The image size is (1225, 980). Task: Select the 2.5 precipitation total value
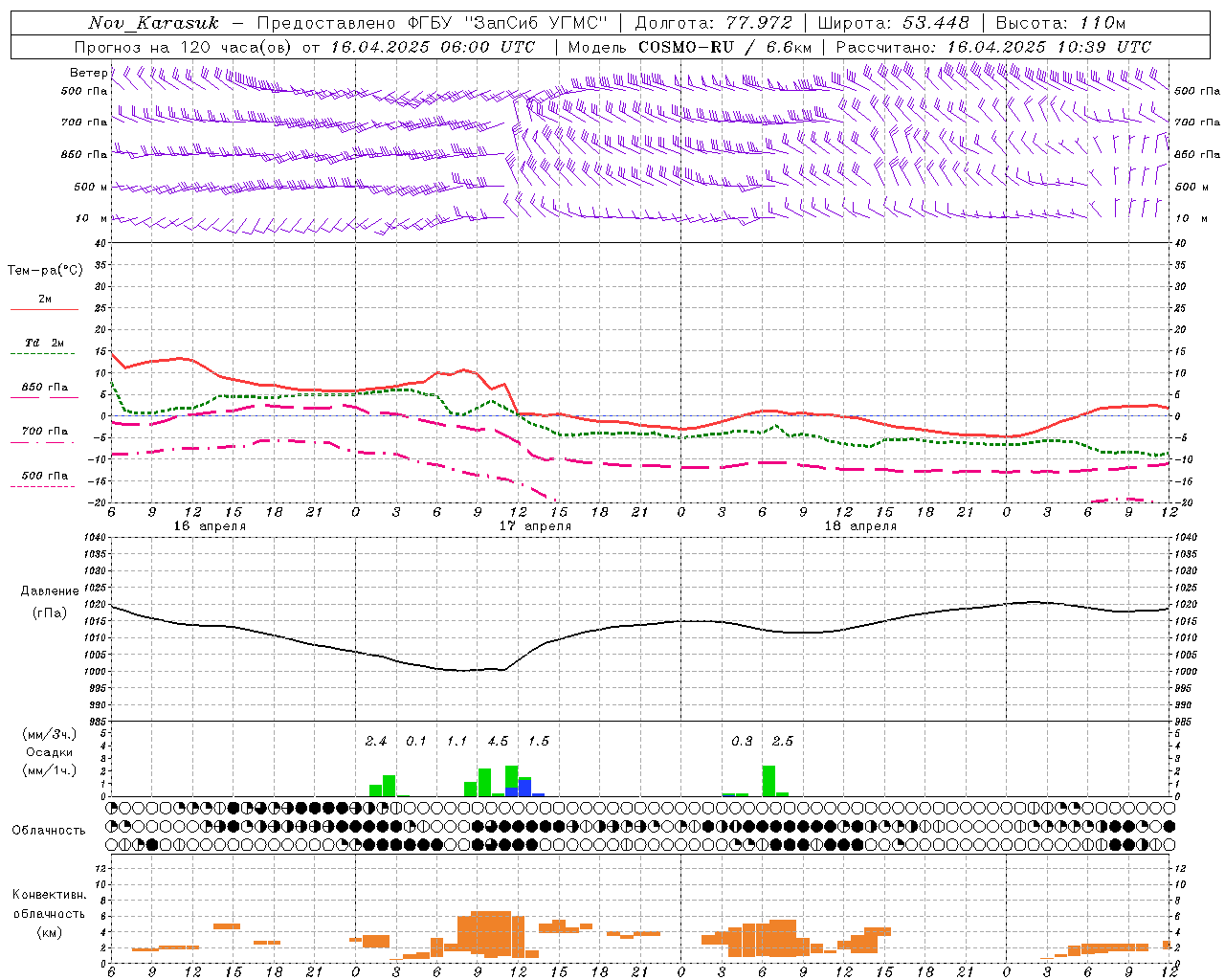click(783, 742)
